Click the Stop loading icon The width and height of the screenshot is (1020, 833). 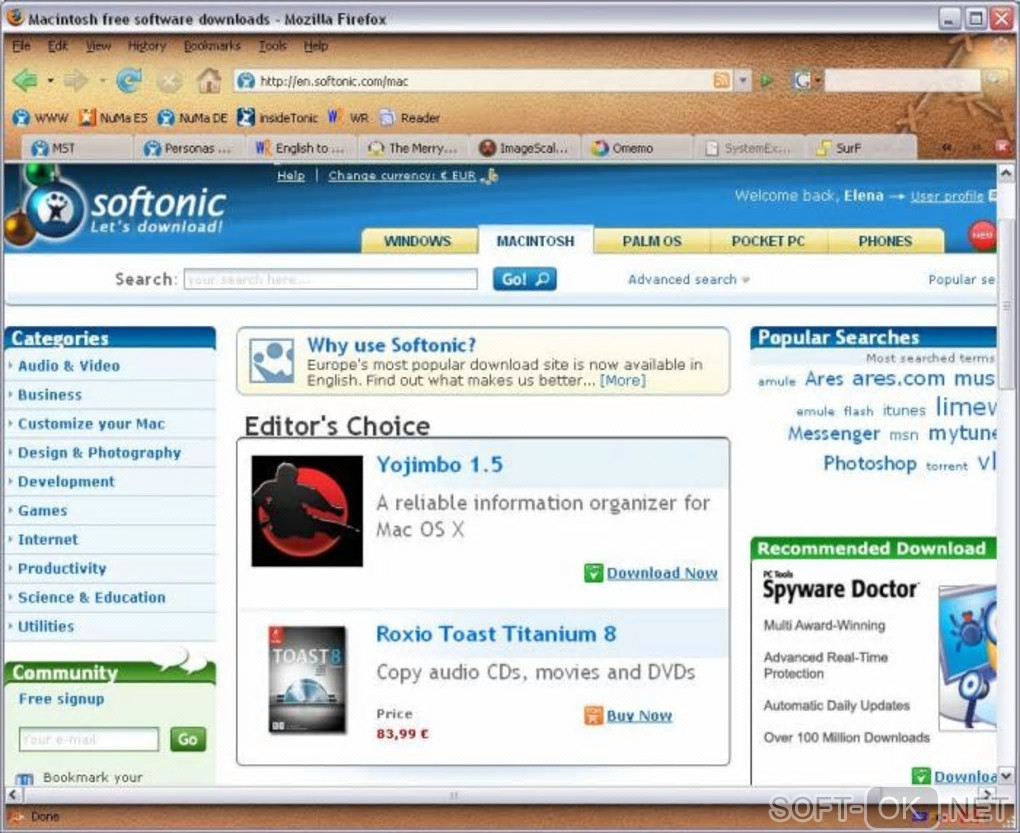(169, 81)
